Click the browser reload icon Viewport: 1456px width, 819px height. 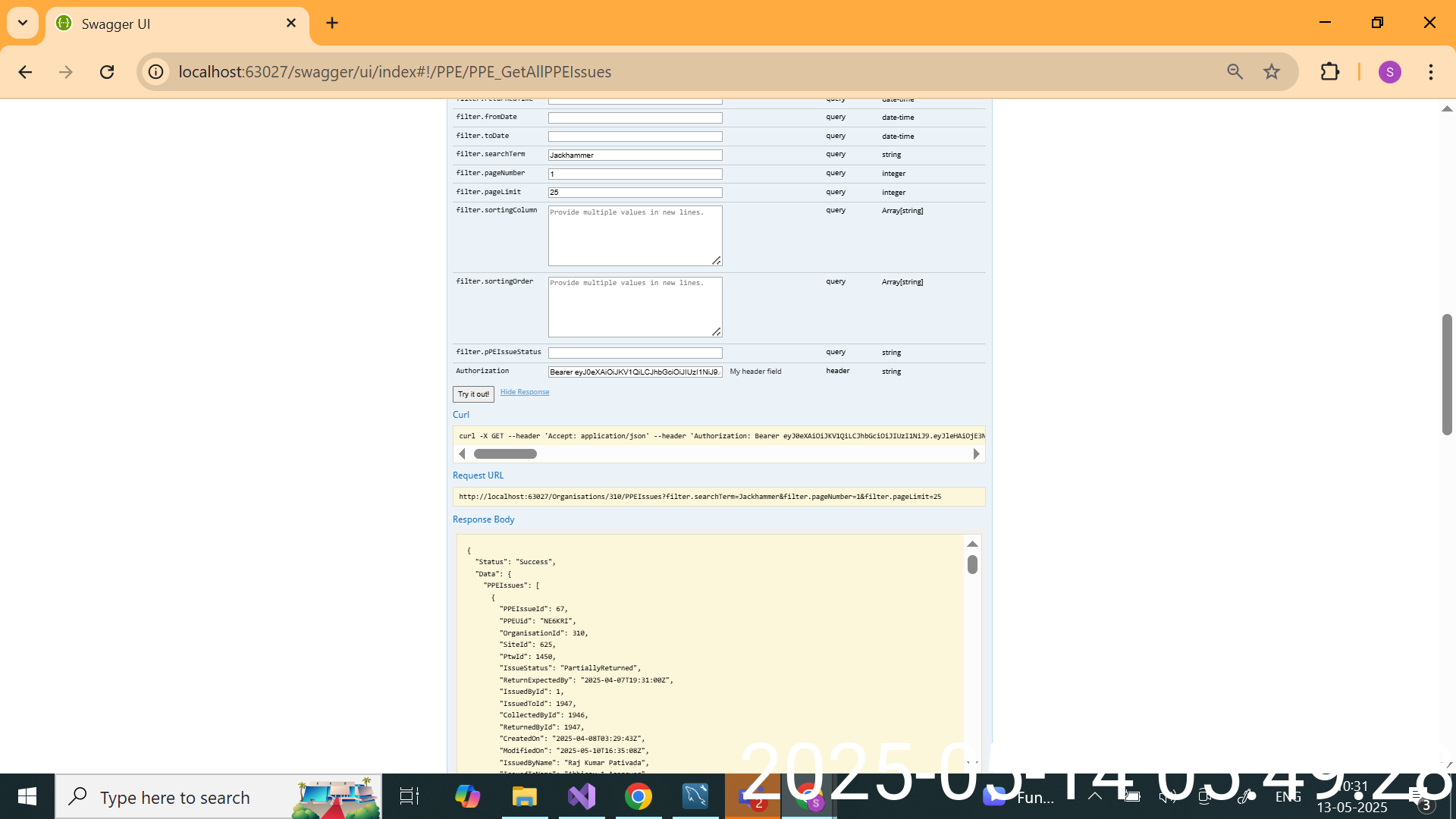[107, 72]
